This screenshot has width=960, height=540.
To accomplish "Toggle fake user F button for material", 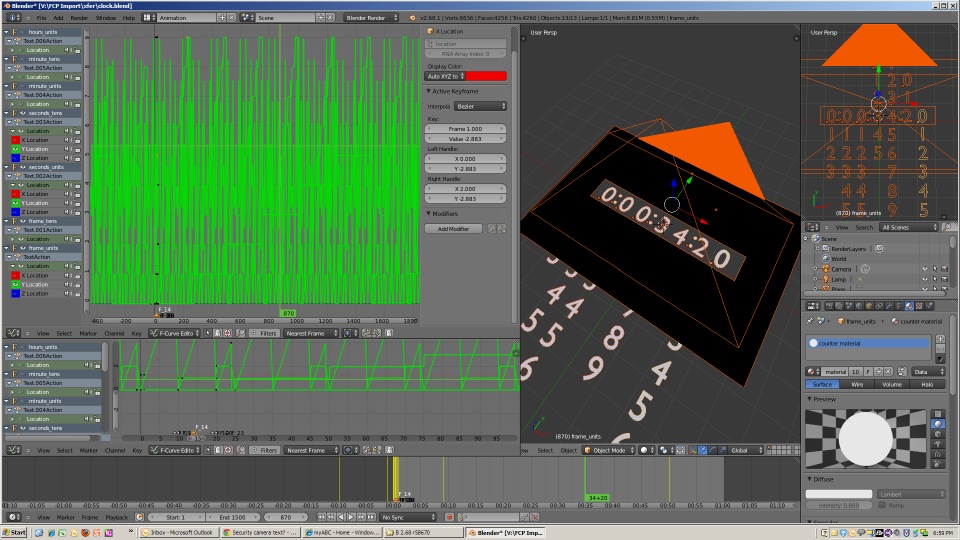I will click(x=870, y=372).
